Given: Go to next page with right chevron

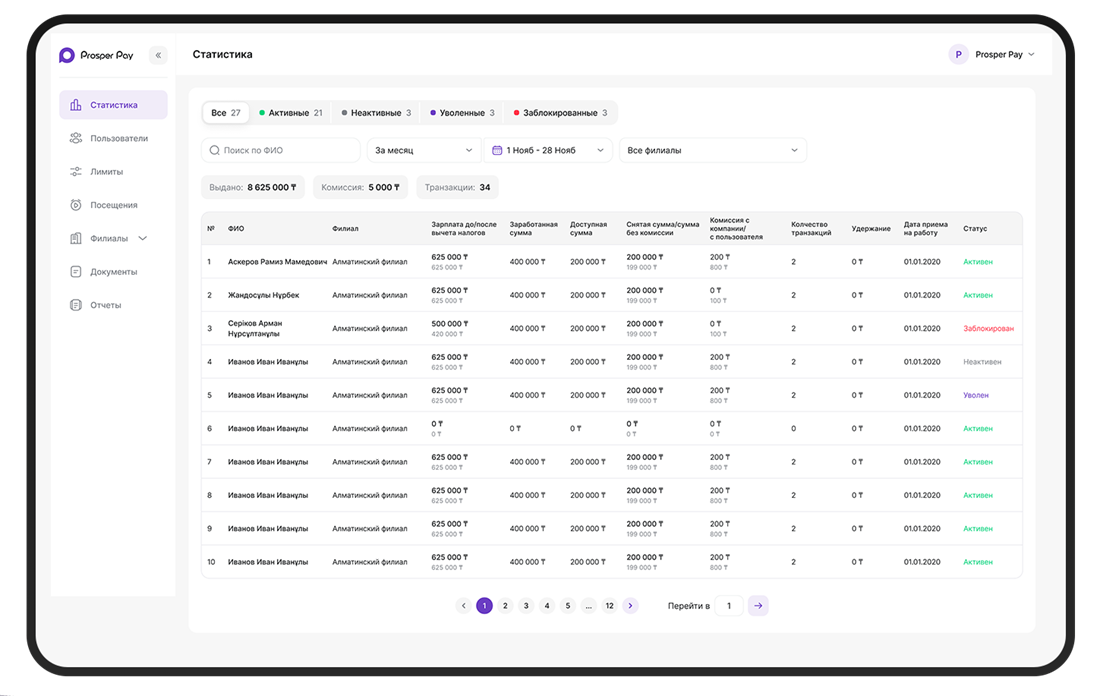Looking at the screenshot, I should coord(631,605).
